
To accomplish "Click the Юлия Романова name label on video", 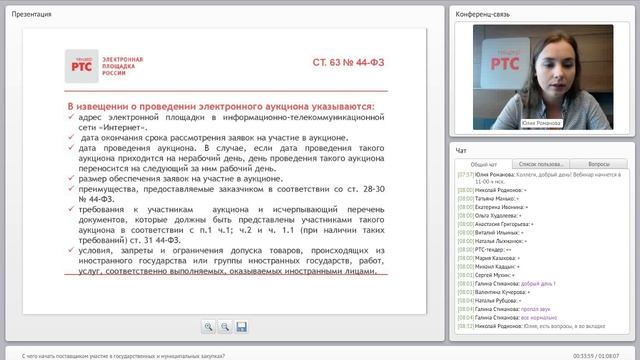I will pyautogui.click(x=541, y=123).
